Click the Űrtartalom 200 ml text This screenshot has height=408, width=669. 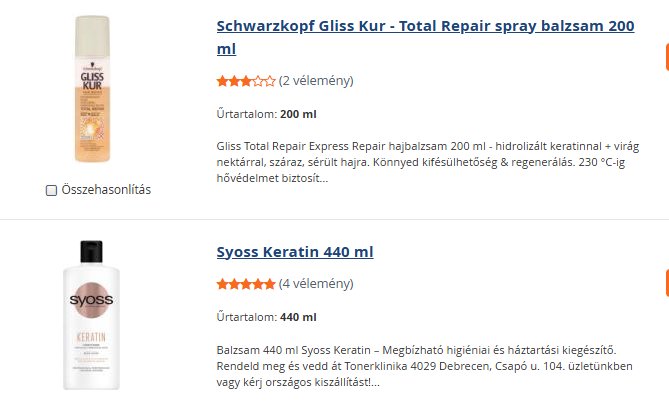[266, 114]
